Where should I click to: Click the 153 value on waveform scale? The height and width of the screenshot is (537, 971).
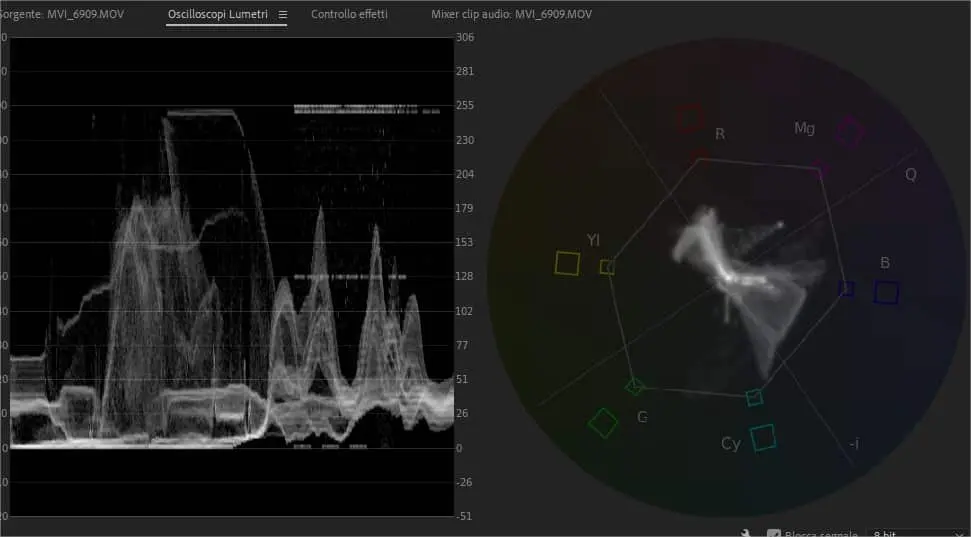pyautogui.click(x=465, y=242)
